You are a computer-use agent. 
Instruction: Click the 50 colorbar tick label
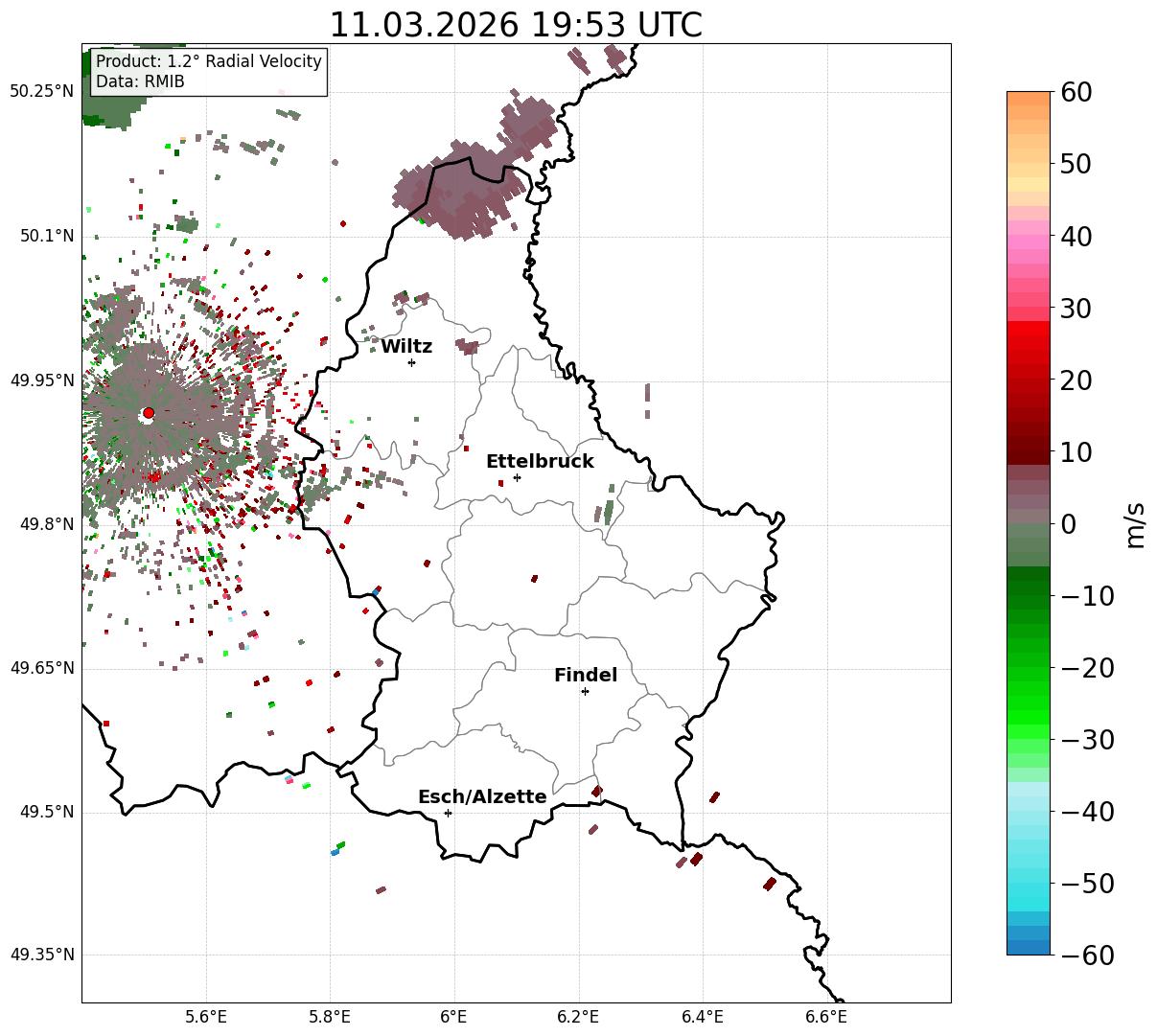pyautogui.click(x=1077, y=164)
